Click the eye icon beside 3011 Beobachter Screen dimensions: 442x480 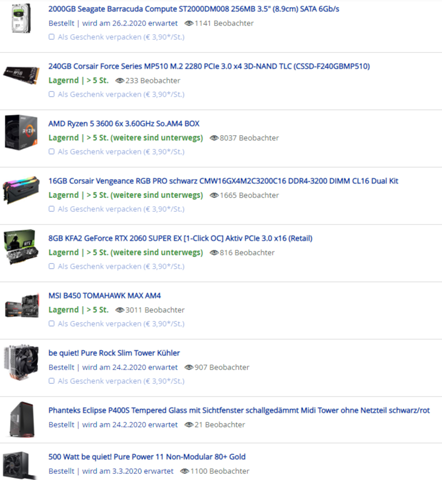pyautogui.click(x=120, y=310)
